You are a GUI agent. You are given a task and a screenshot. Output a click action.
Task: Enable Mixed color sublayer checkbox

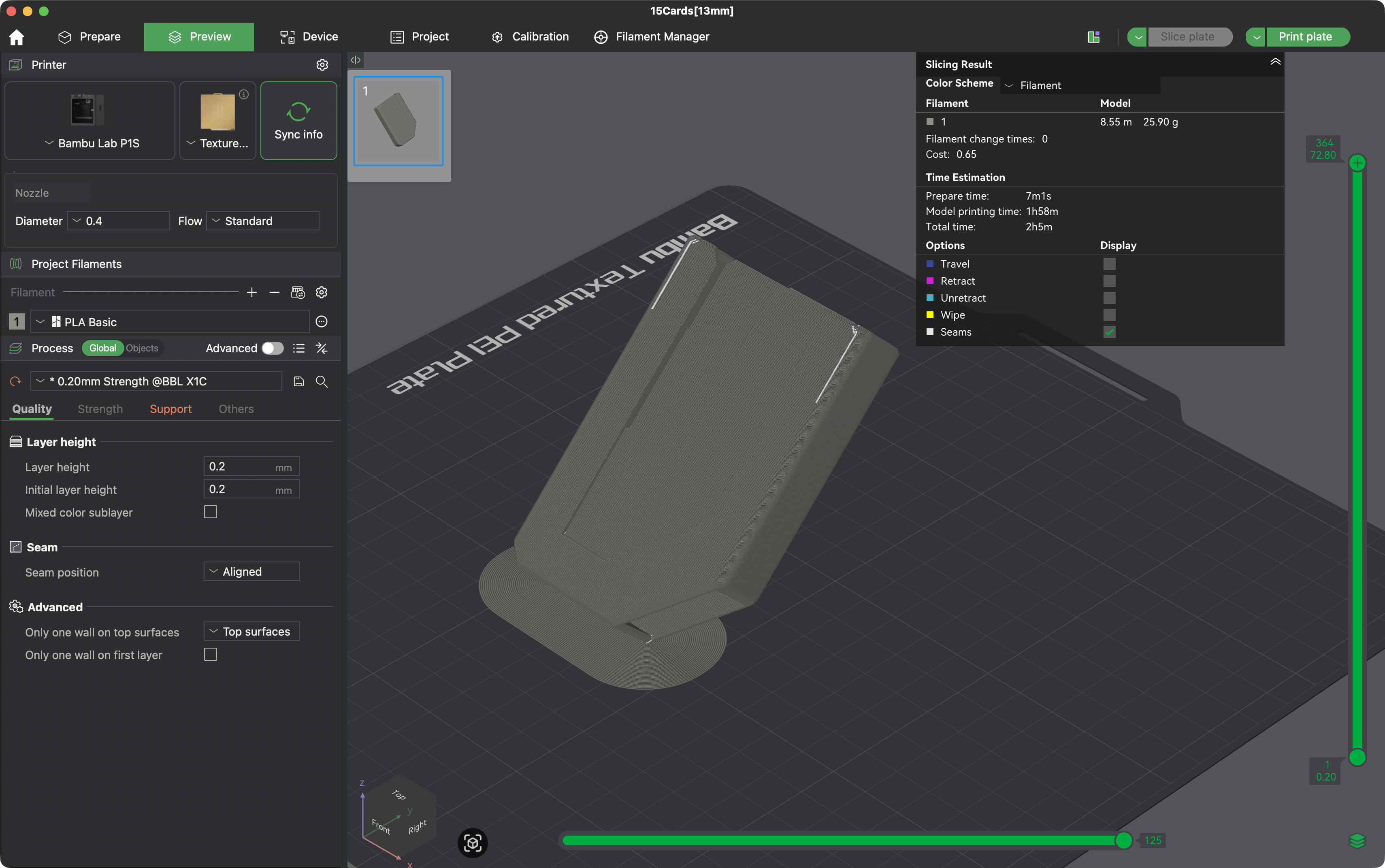pyautogui.click(x=211, y=512)
